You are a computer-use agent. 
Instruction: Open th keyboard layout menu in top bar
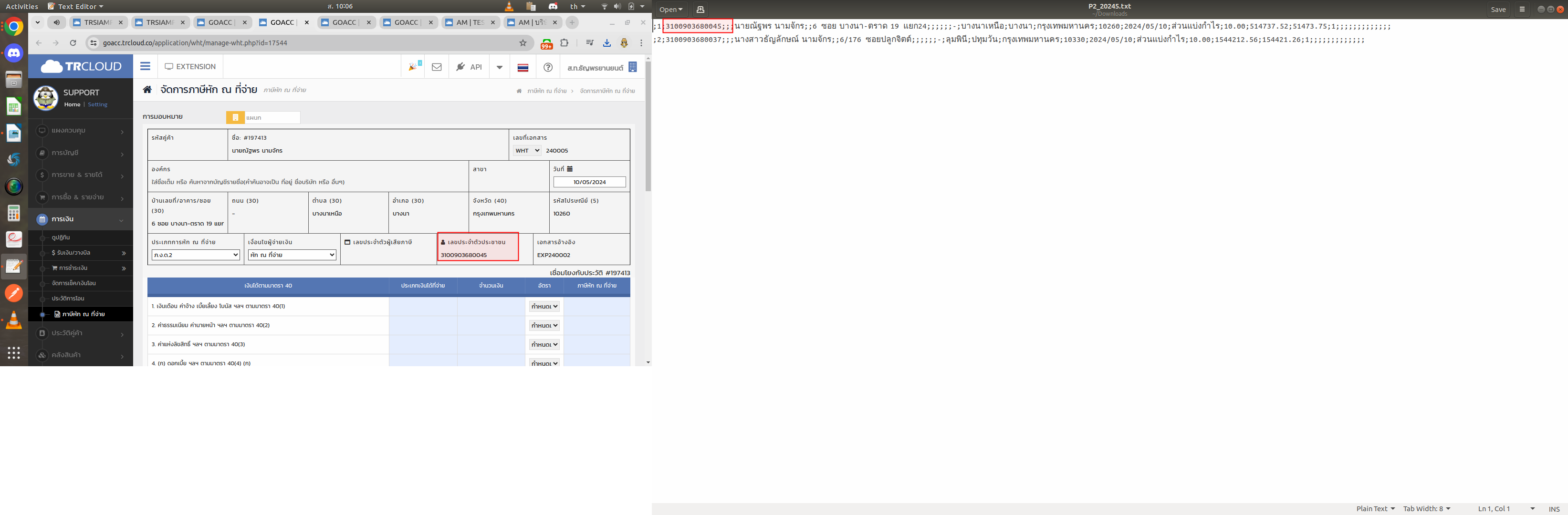[577, 6]
